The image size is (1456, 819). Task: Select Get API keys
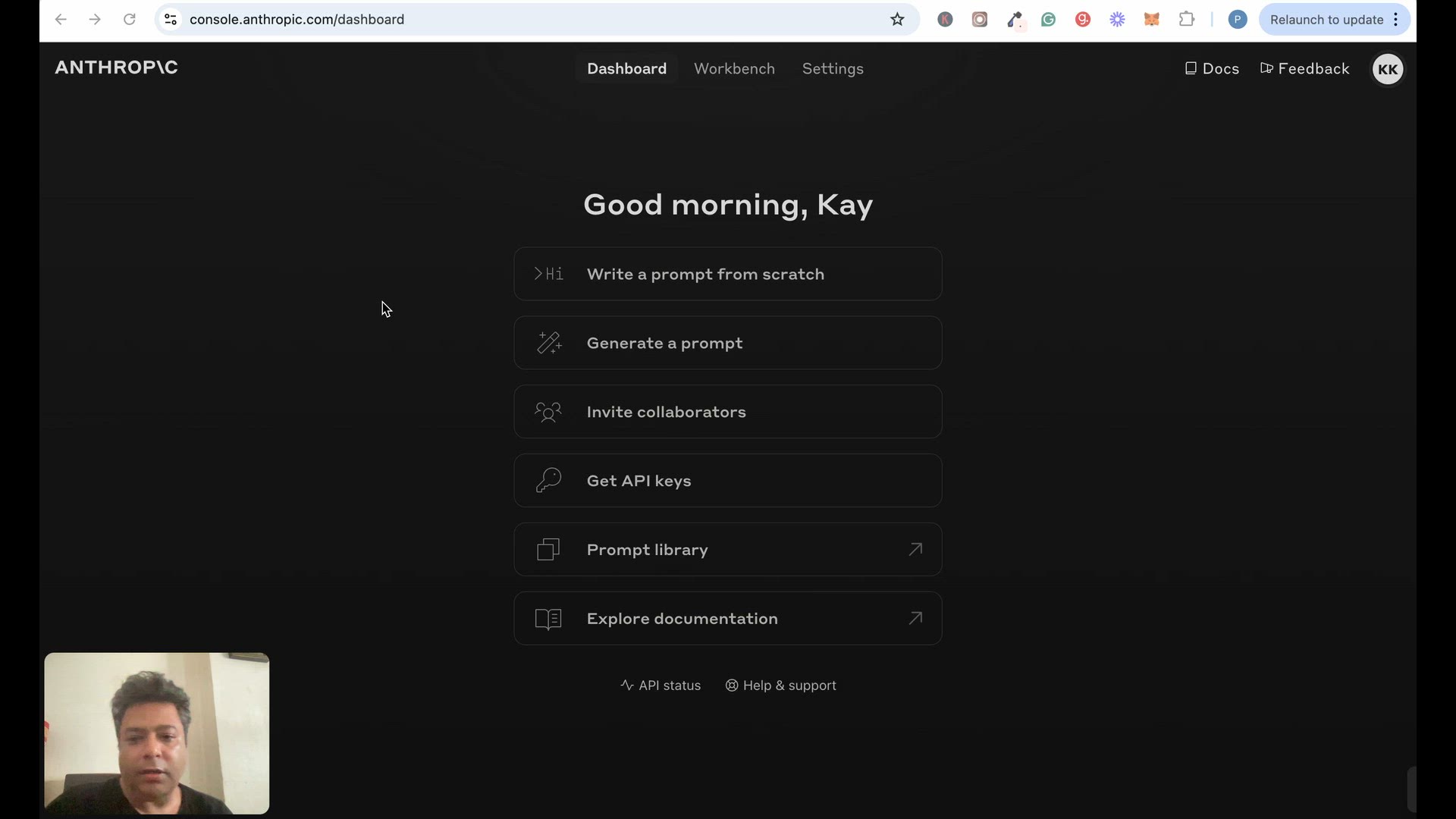pyautogui.click(x=728, y=481)
